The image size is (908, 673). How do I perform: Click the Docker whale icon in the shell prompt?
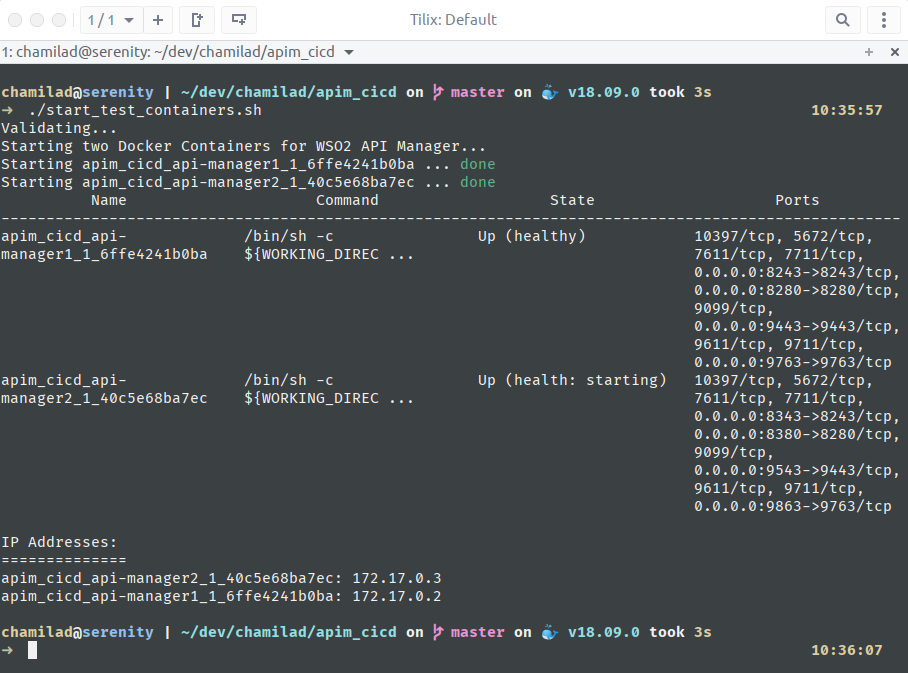point(549,91)
